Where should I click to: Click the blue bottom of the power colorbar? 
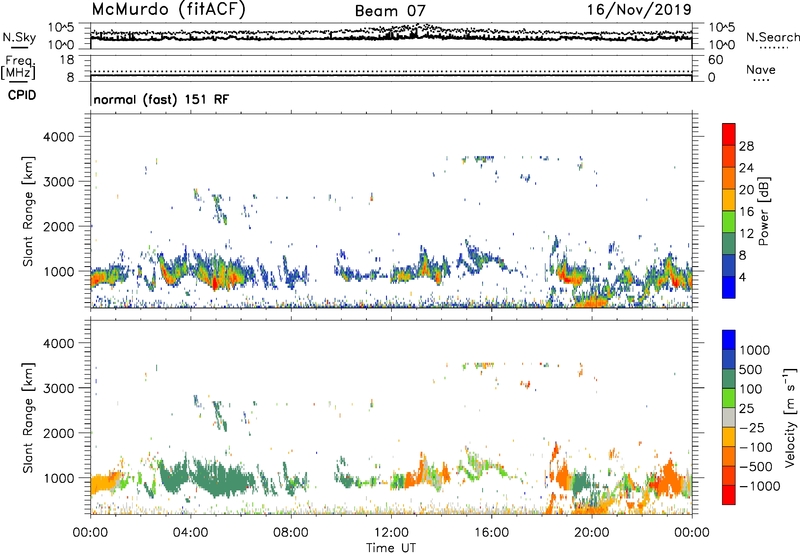click(729, 287)
